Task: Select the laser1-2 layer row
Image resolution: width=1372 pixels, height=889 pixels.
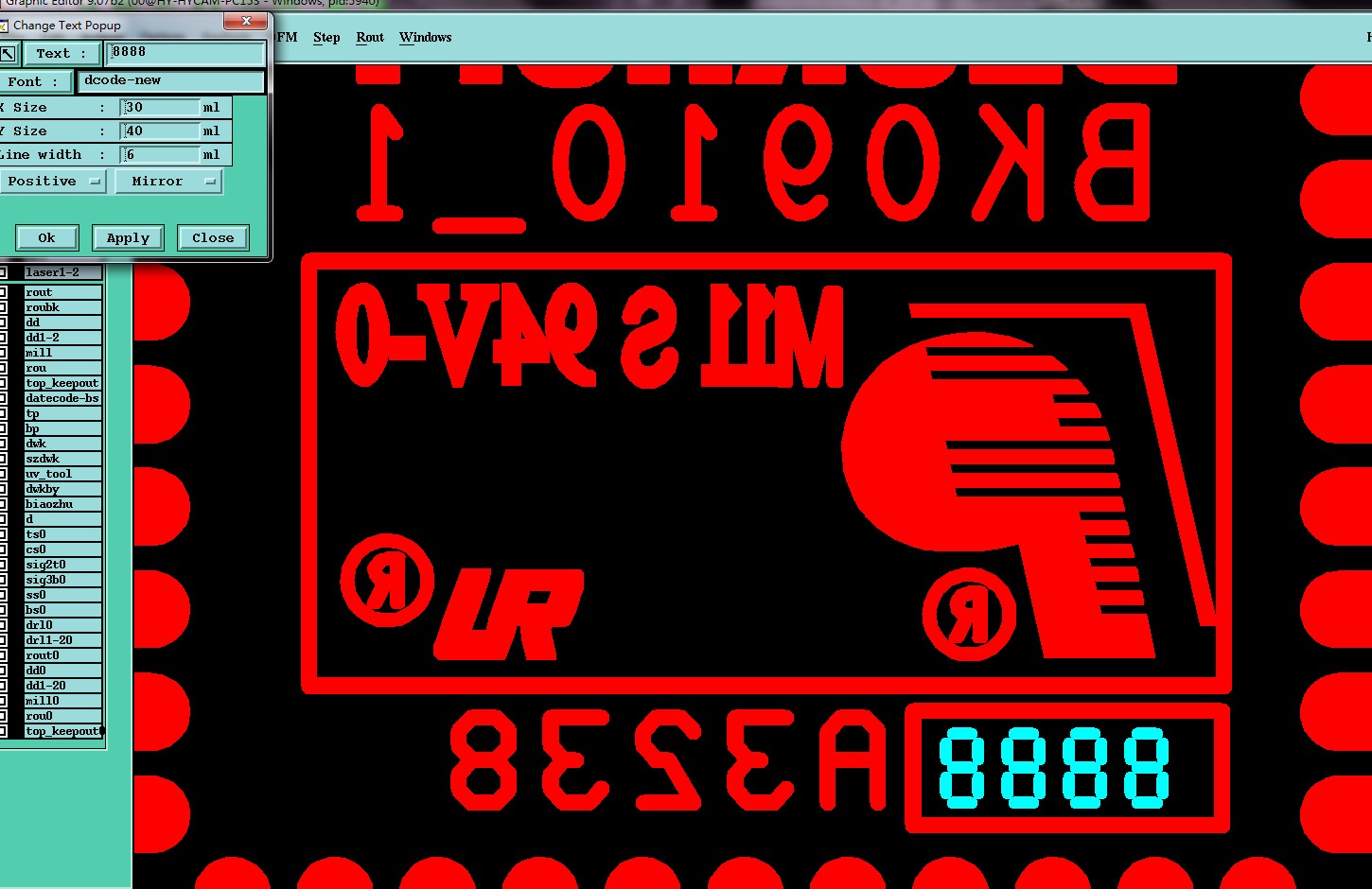Action: click(x=62, y=272)
